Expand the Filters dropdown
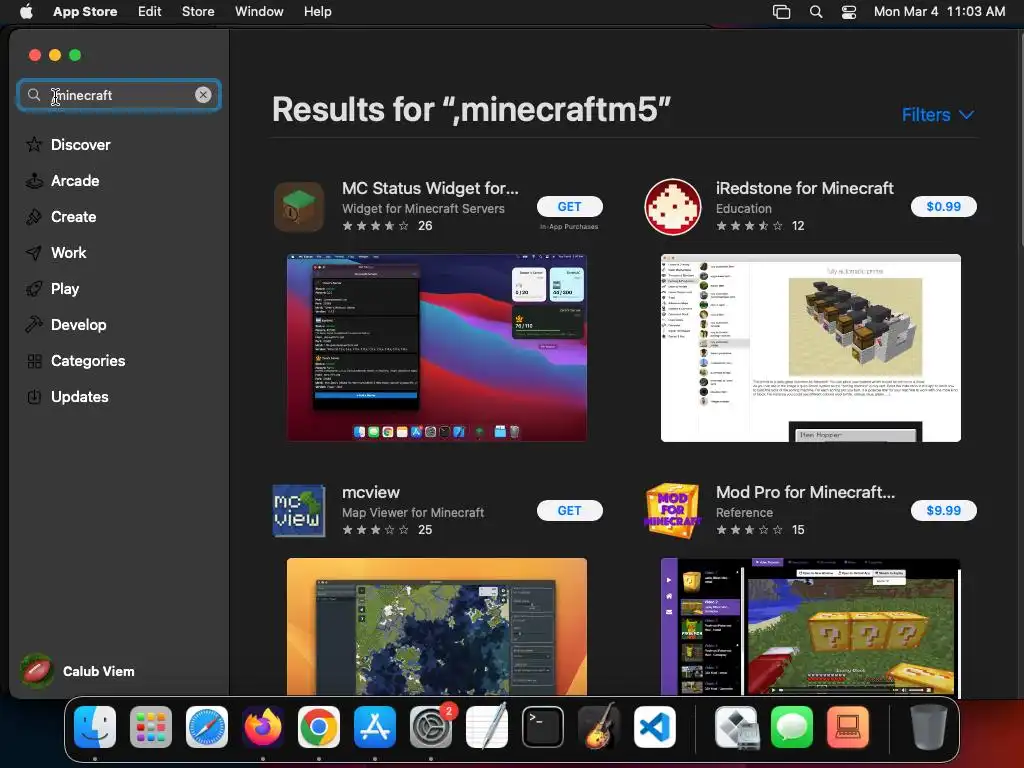The image size is (1024, 768). tap(938, 115)
